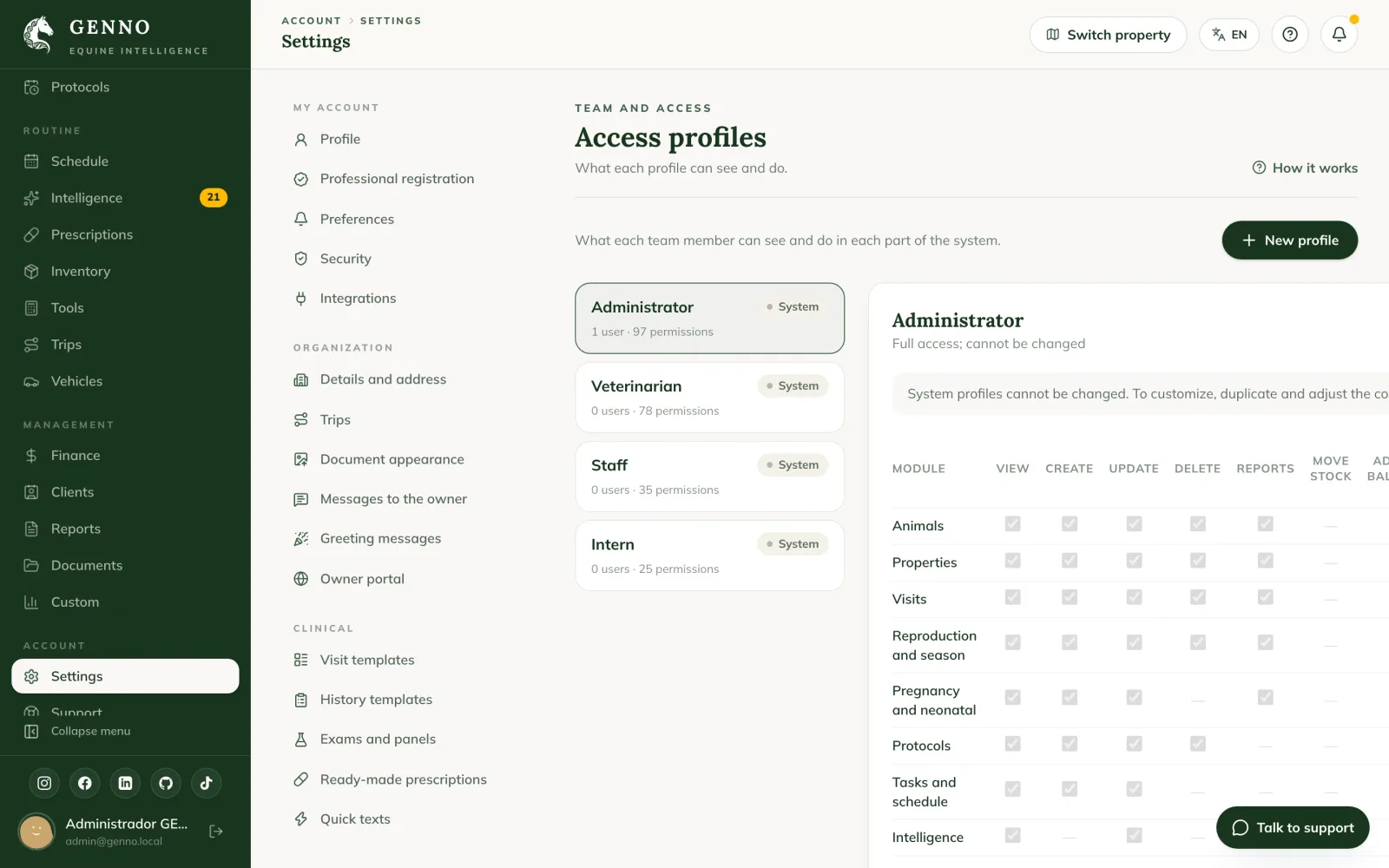Open Schedule in the sidebar
Image resolution: width=1389 pixels, height=868 pixels.
point(125,161)
